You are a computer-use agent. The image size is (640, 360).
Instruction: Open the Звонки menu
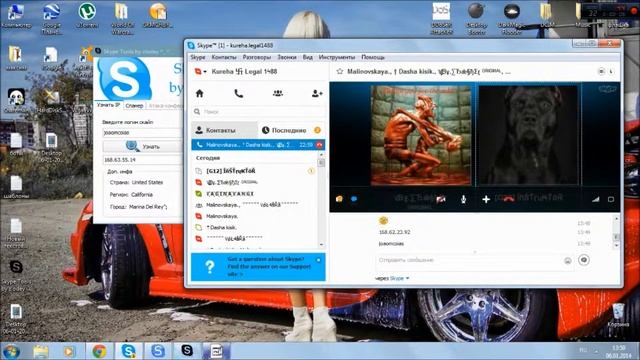click(287, 57)
